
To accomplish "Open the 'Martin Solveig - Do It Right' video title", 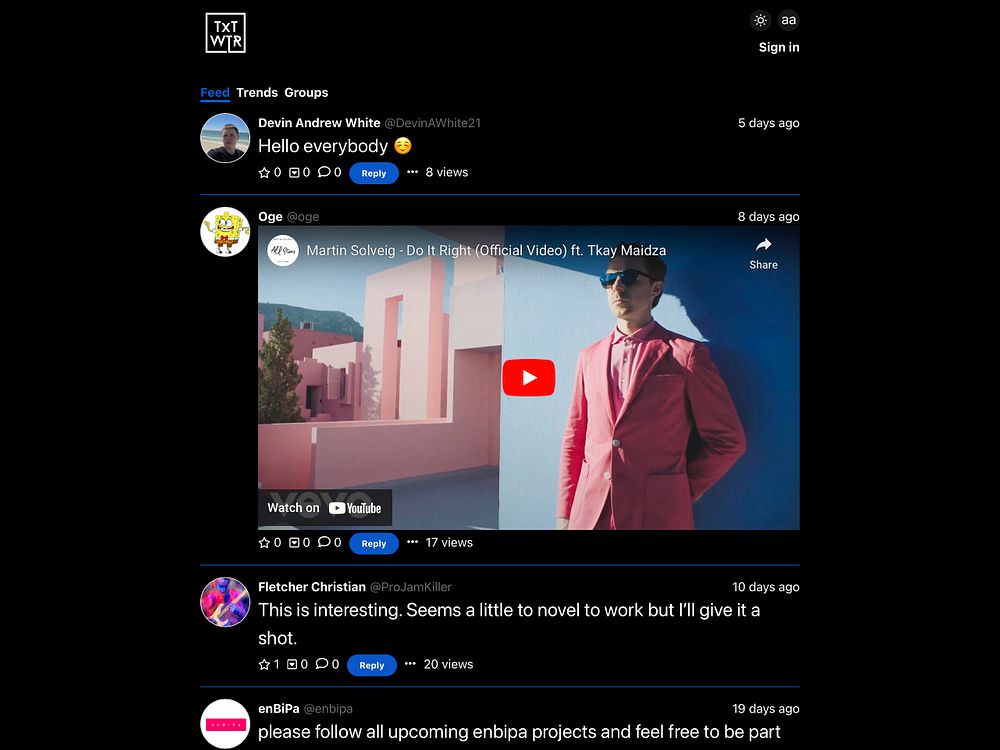I will (486, 250).
